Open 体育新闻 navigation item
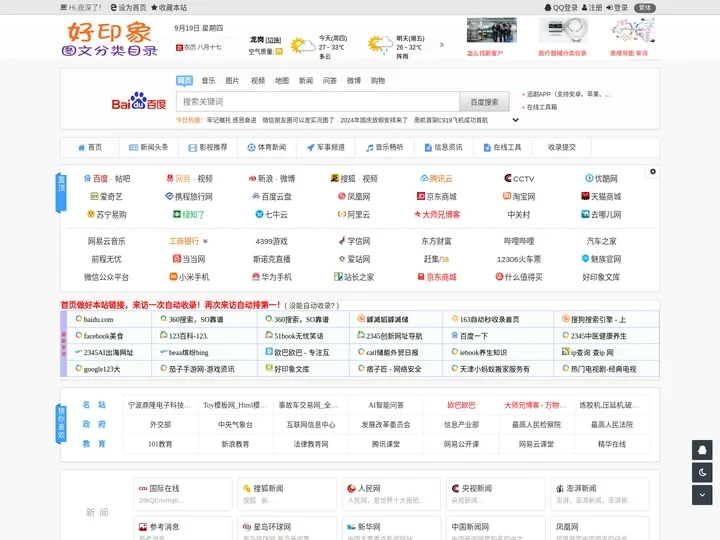The image size is (720, 540). click(267, 147)
